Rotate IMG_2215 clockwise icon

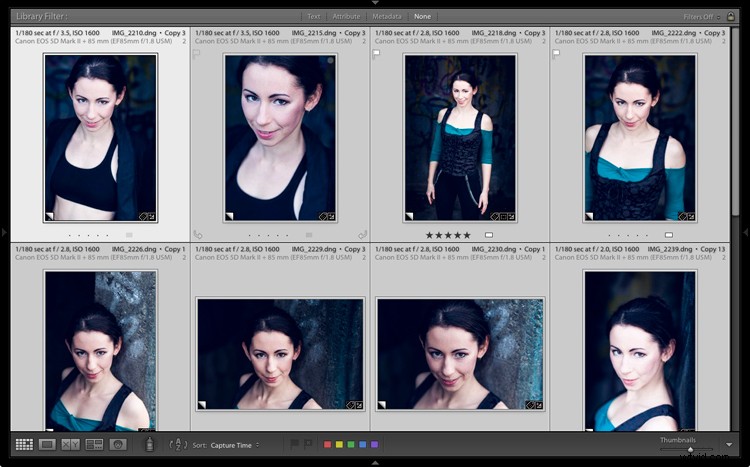[x=362, y=234]
